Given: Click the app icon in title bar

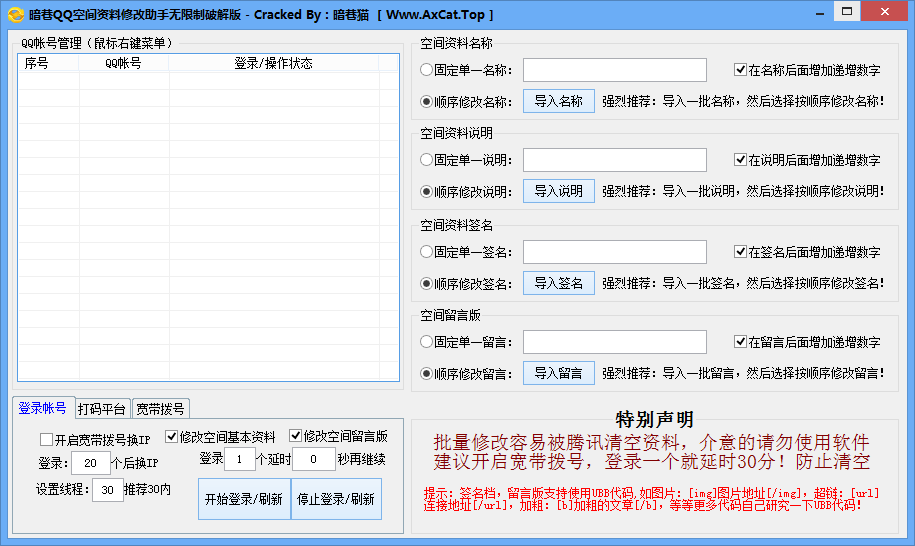Looking at the screenshot, I should coord(16,14).
